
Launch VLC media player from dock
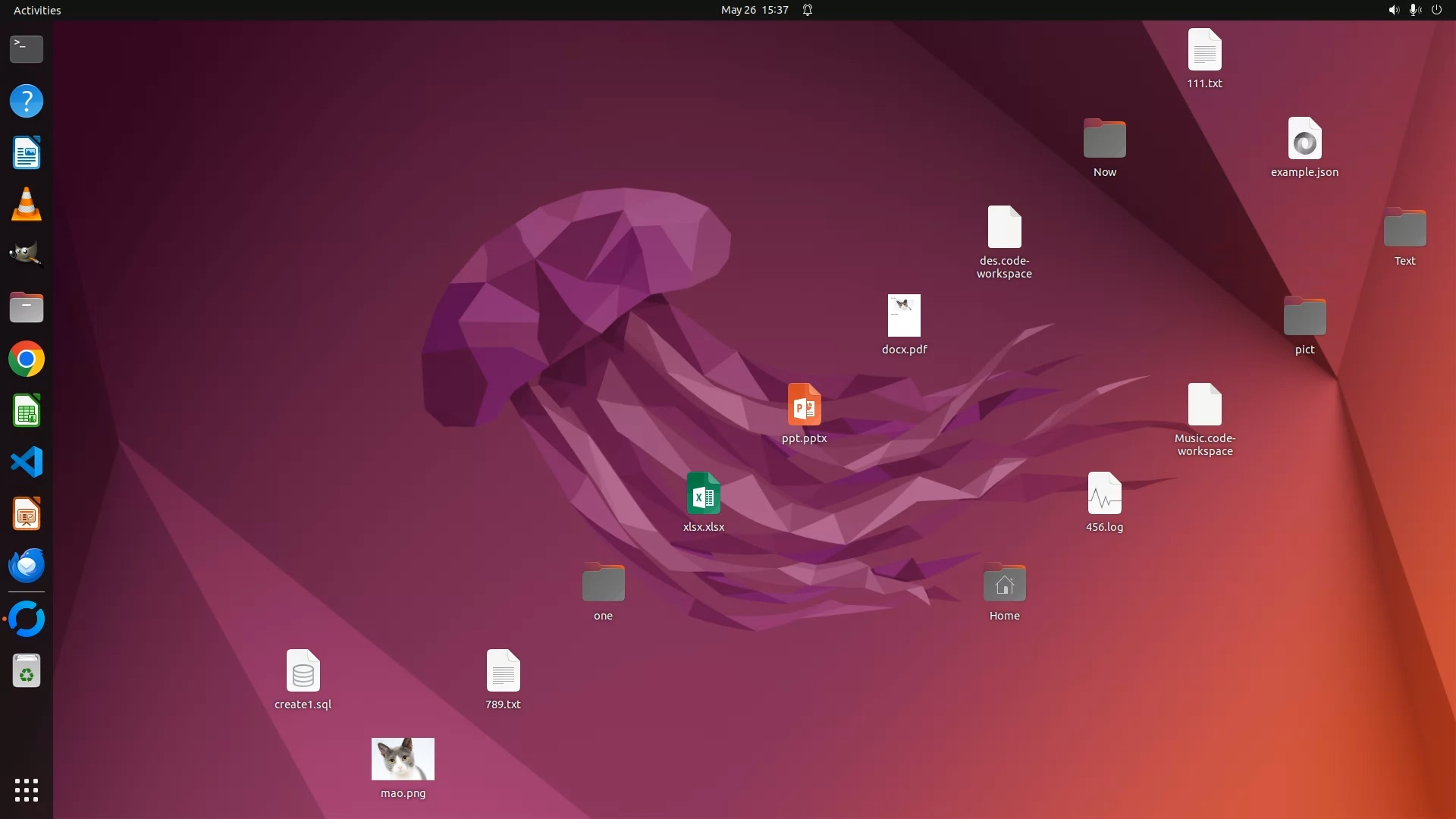[27, 205]
